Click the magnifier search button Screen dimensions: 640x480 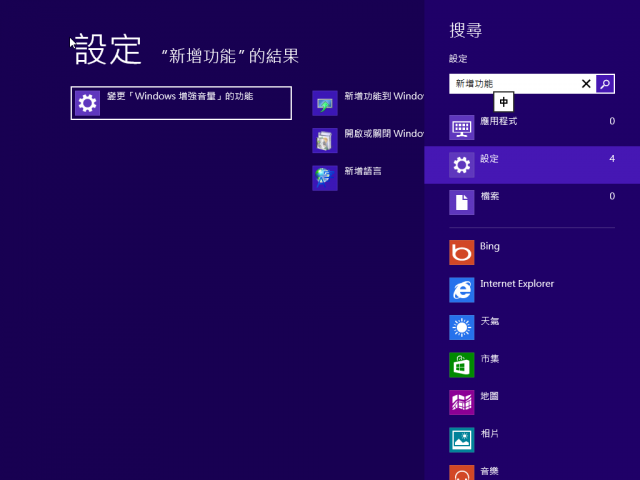(x=605, y=84)
